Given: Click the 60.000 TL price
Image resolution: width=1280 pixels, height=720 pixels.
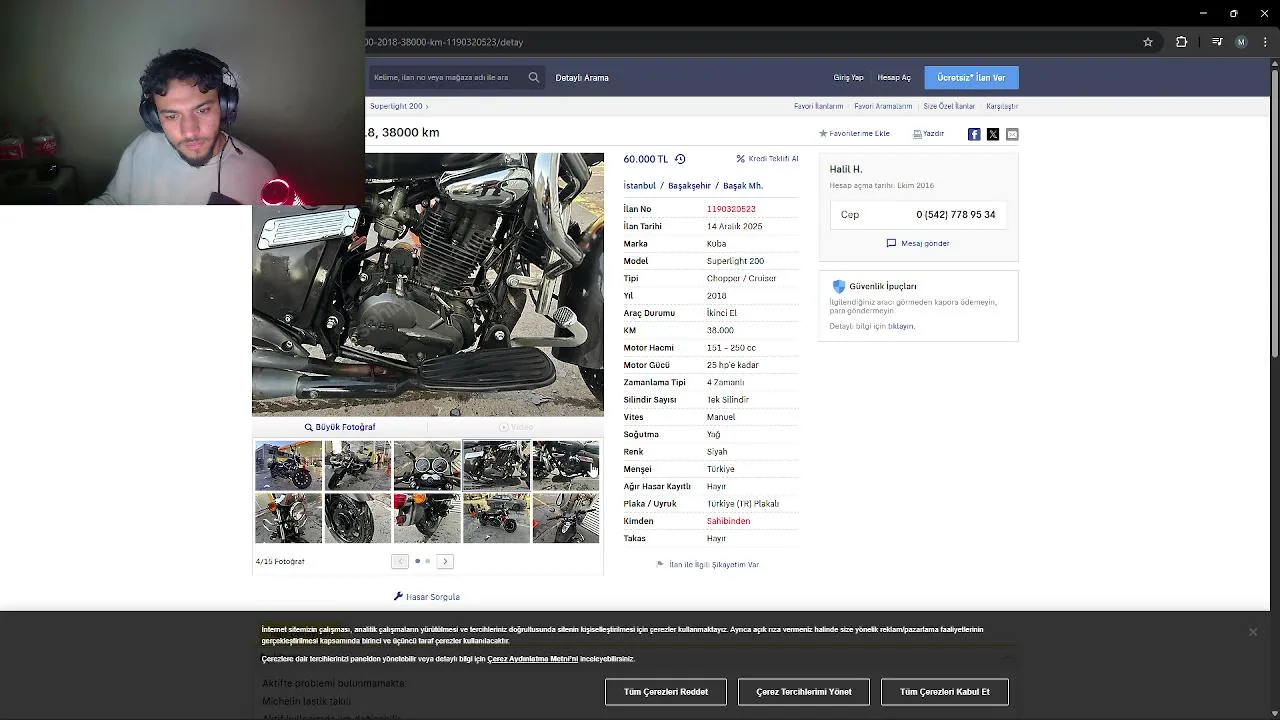Looking at the screenshot, I should (x=645, y=159).
